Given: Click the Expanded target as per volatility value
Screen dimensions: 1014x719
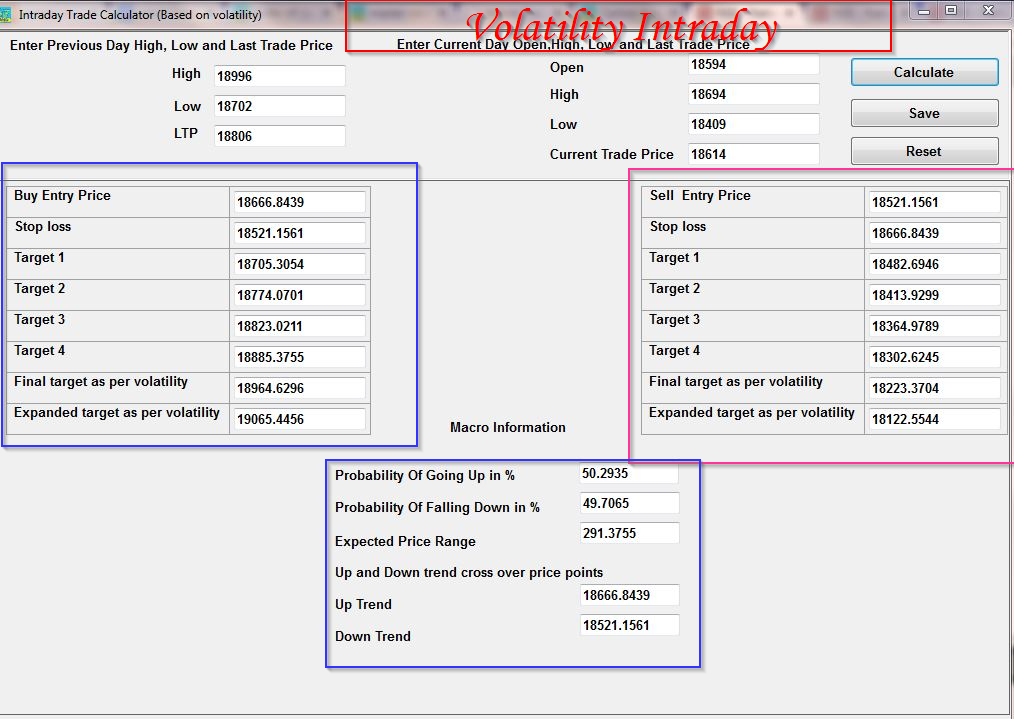Looking at the screenshot, I should point(297,419).
